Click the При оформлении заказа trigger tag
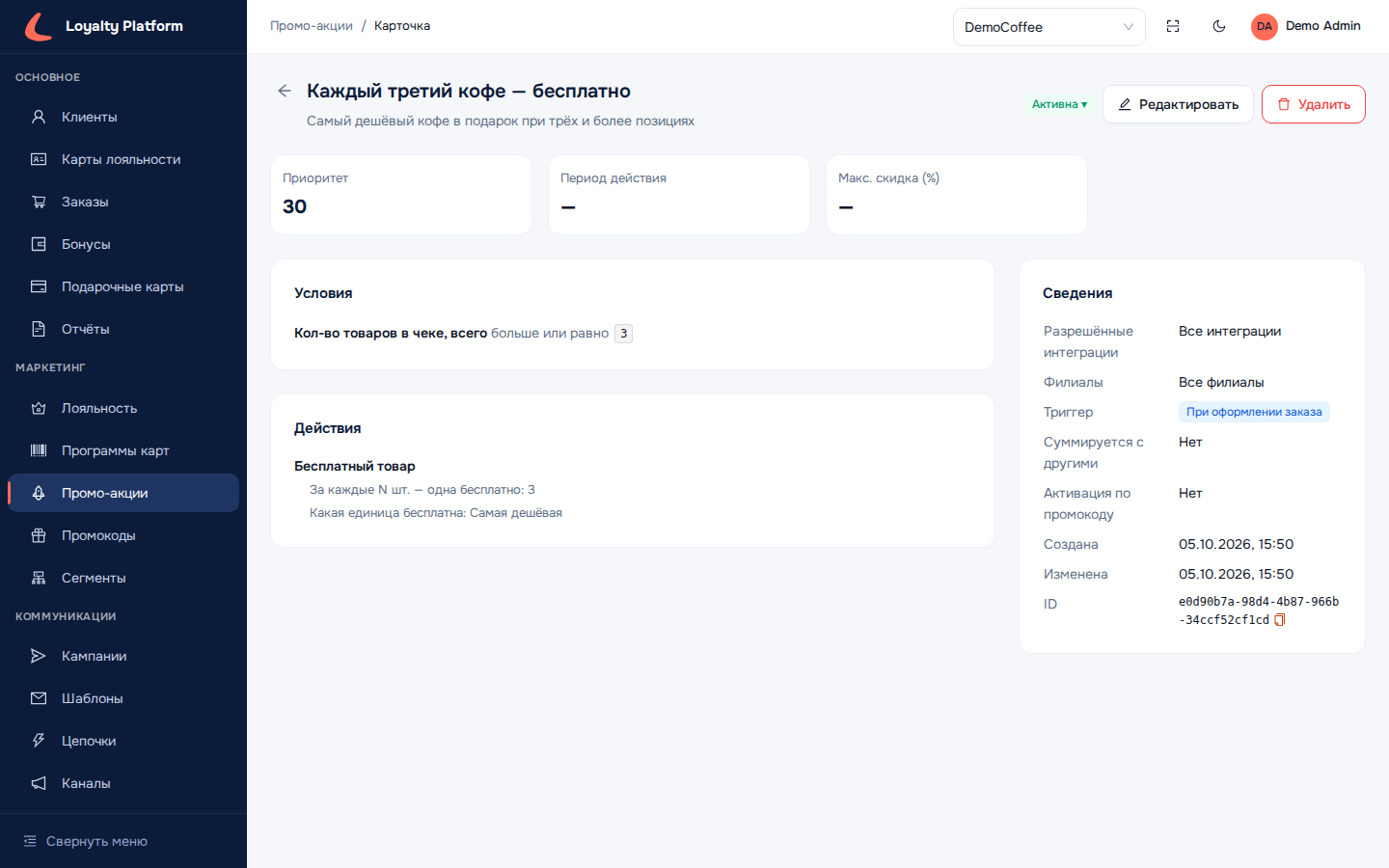Viewport: 1389px width, 868px height. 1254,412
